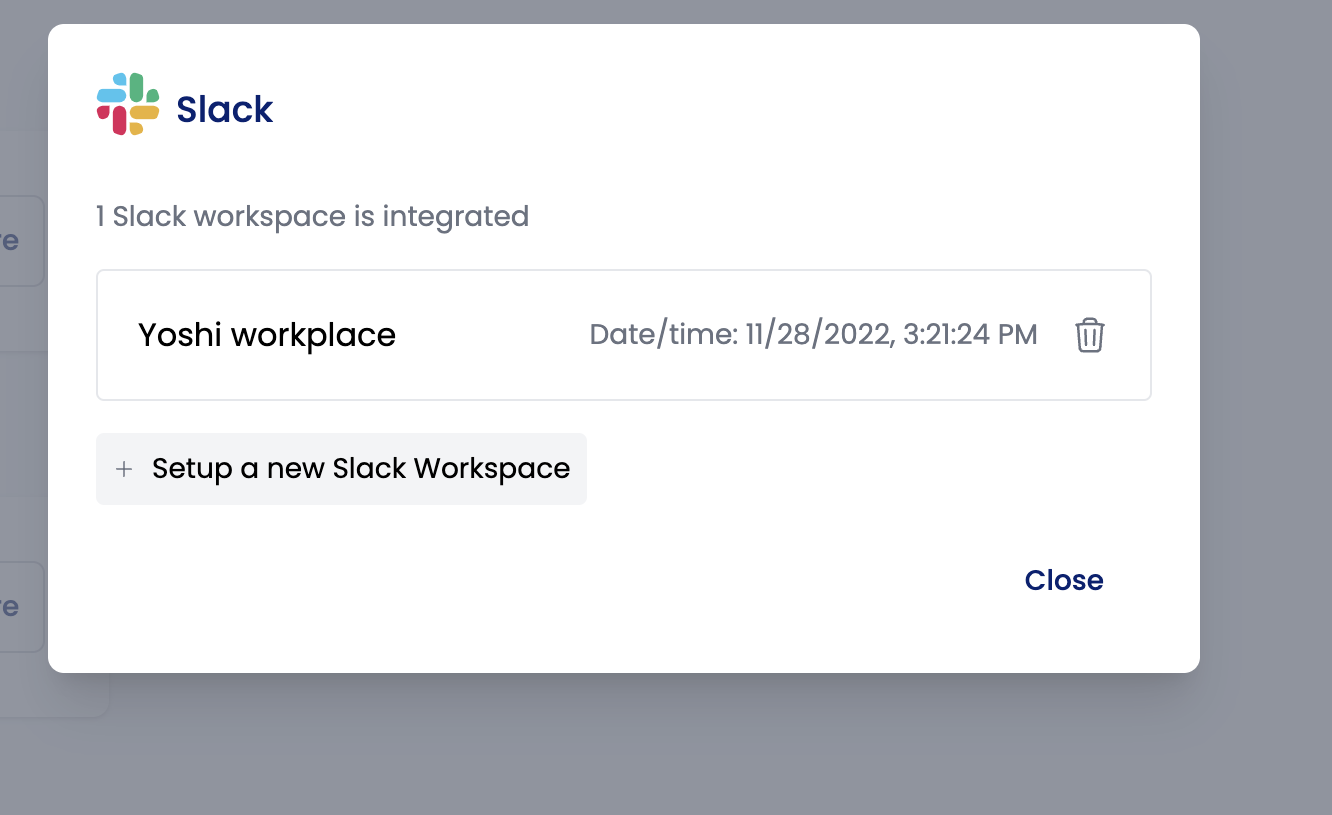Click the upper partially hidden button behind the dialog
The height and width of the screenshot is (815, 1332).
click(22, 241)
